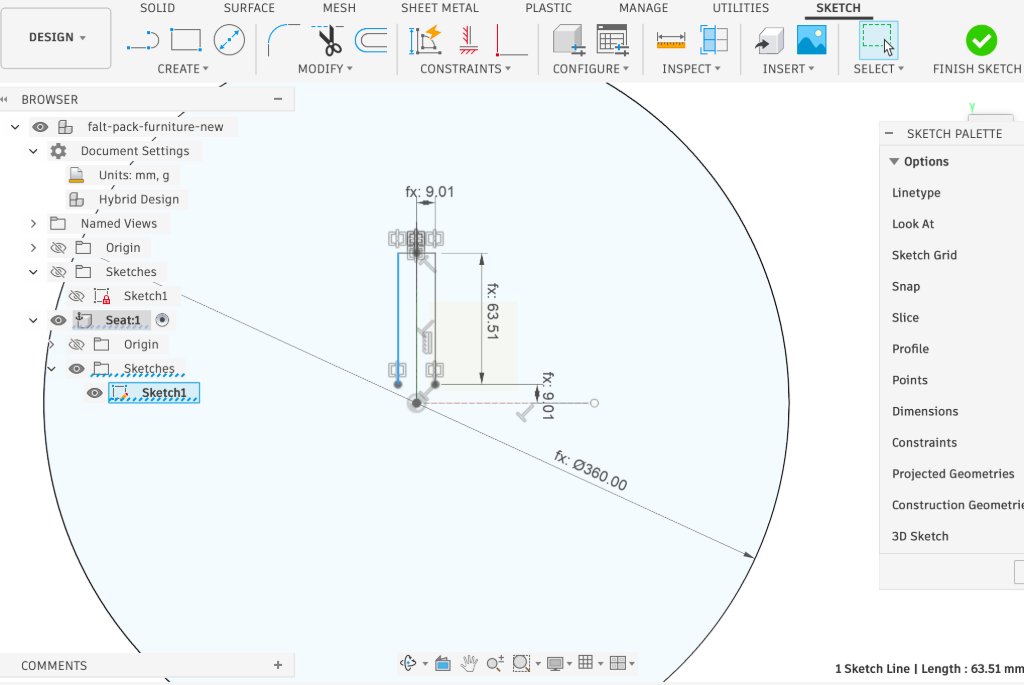Image resolution: width=1024 pixels, height=685 pixels.
Task: Switch to the SHEET METAL tab
Action: [x=440, y=8]
